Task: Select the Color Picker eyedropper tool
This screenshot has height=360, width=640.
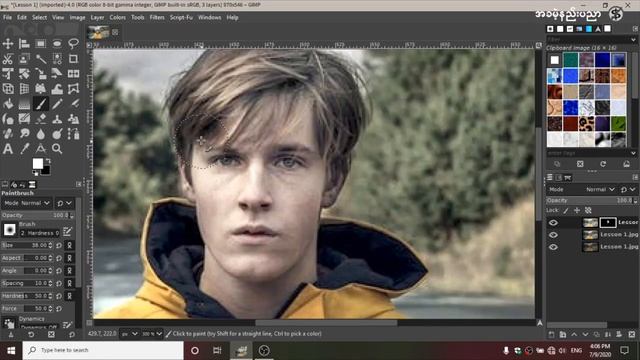Action: (x=24, y=149)
